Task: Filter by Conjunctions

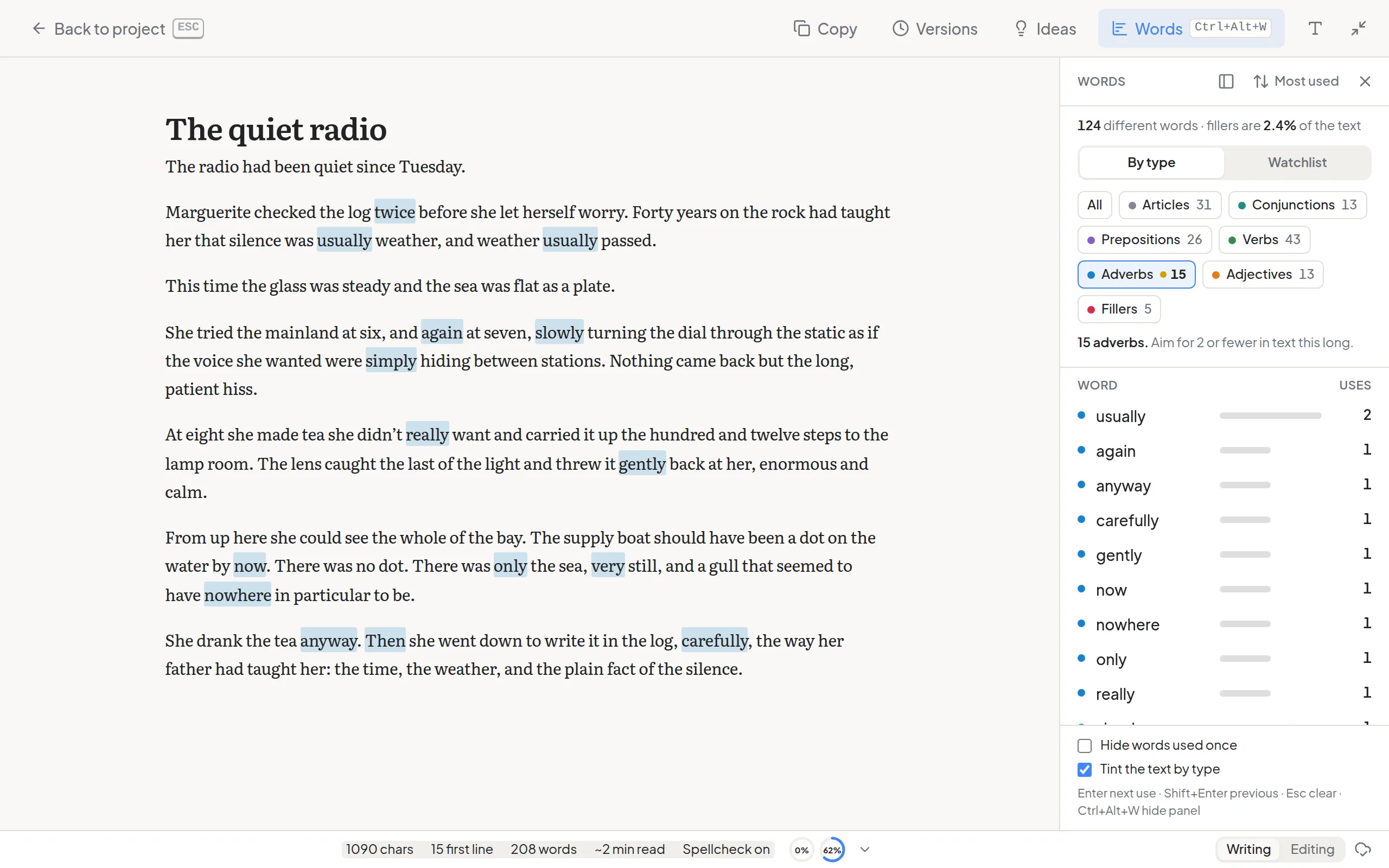Action: 1297,205
